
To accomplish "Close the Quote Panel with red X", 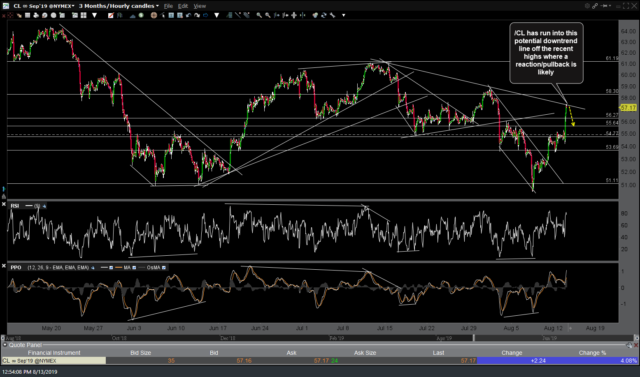I will point(636,345).
